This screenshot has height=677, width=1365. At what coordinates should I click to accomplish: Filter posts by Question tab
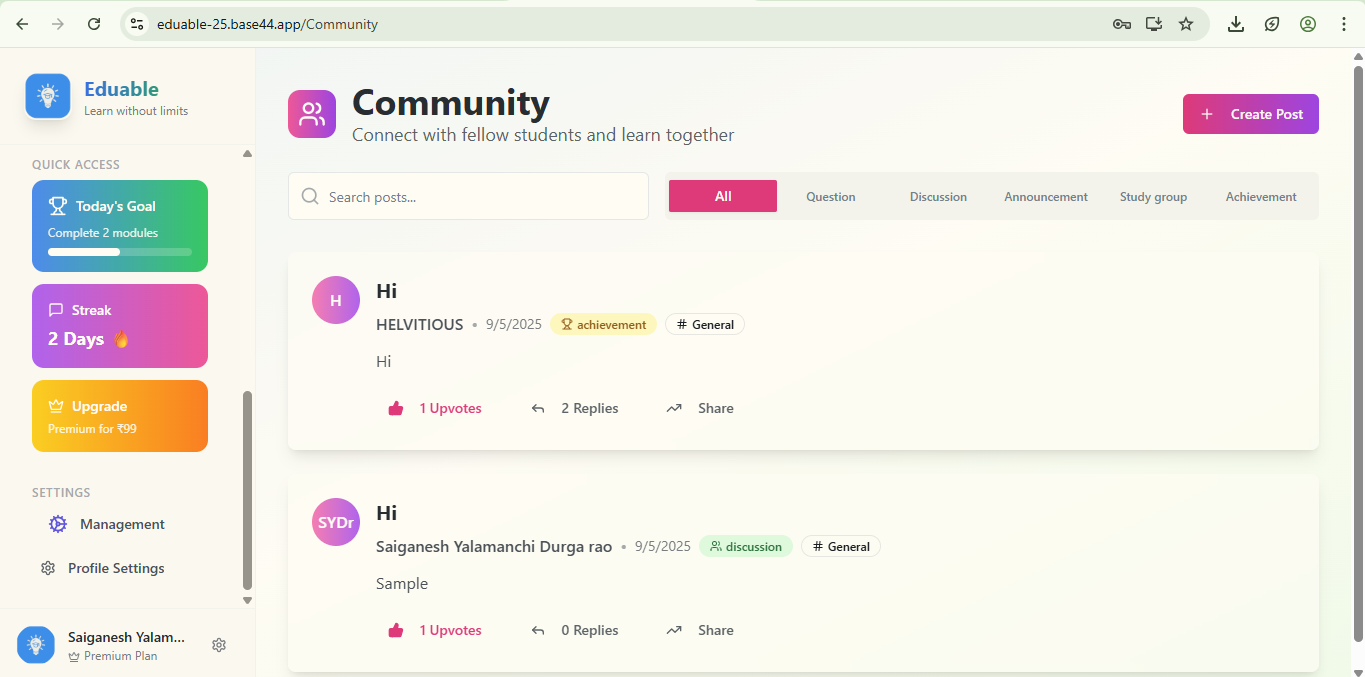tap(831, 197)
